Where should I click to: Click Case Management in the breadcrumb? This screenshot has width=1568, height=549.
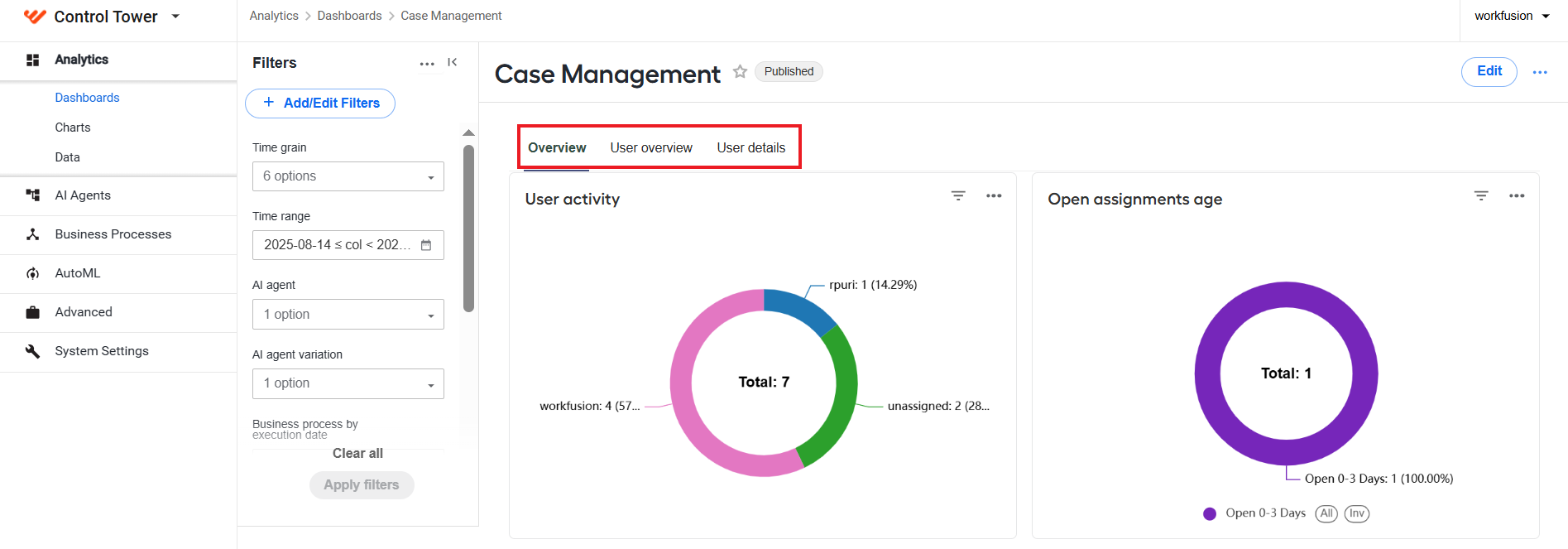451,16
